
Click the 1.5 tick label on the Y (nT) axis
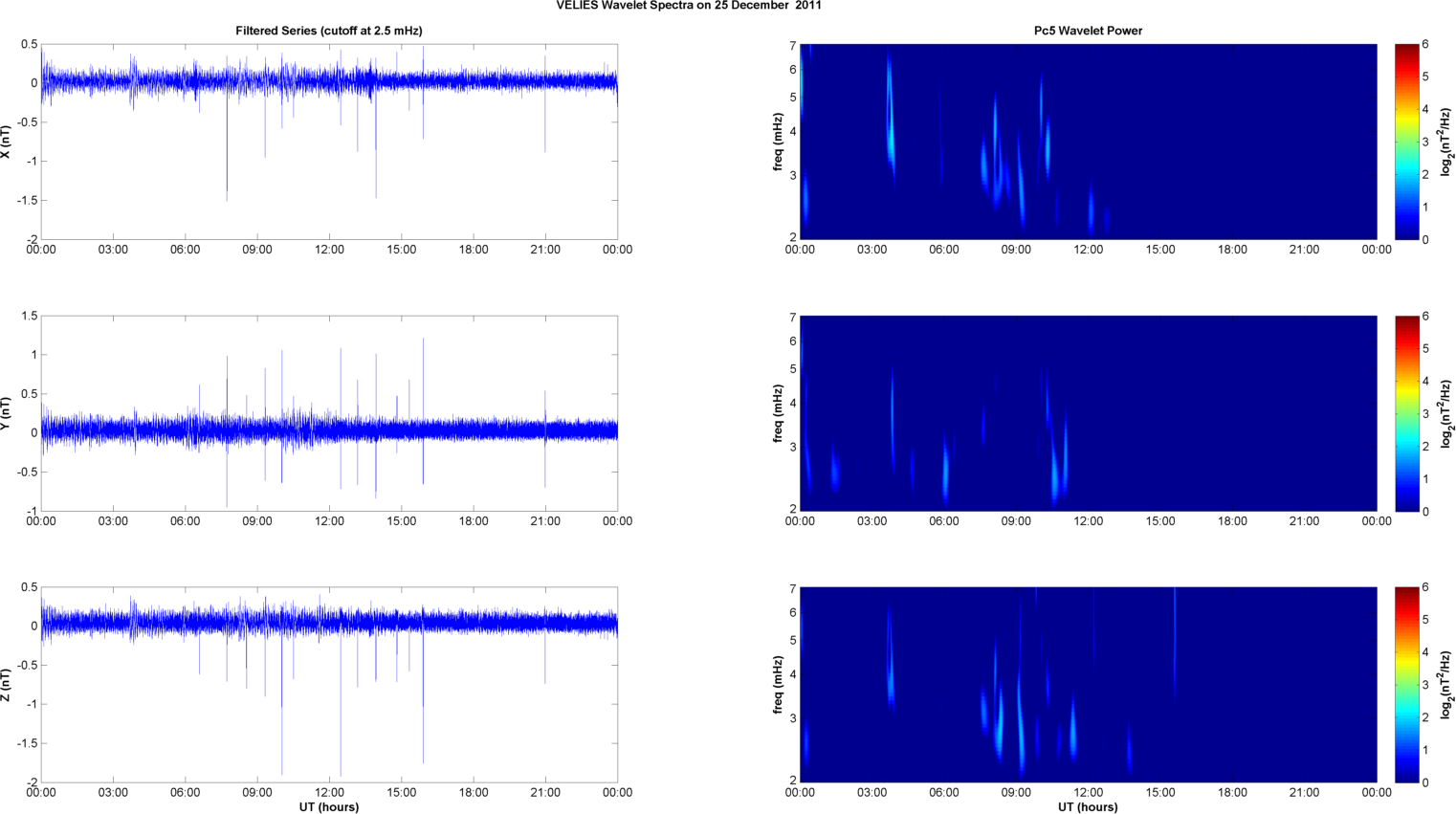click(29, 316)
